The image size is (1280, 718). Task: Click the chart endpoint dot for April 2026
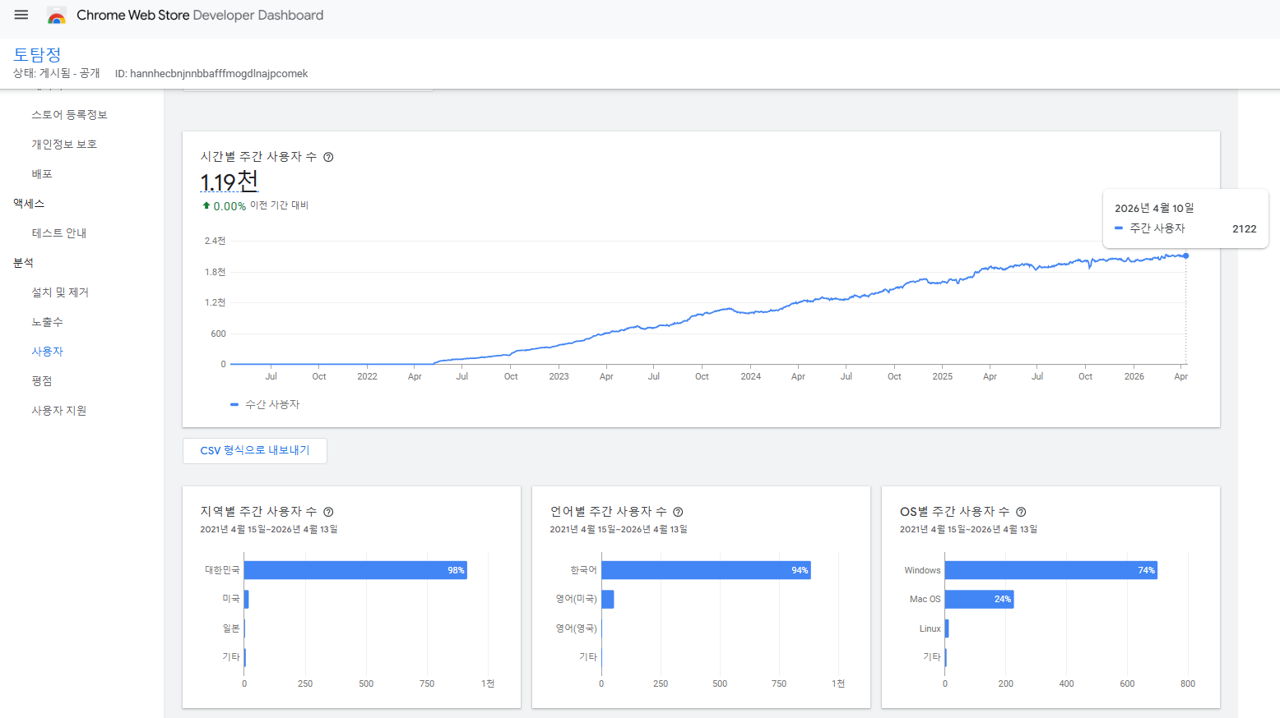[1186, 256]
